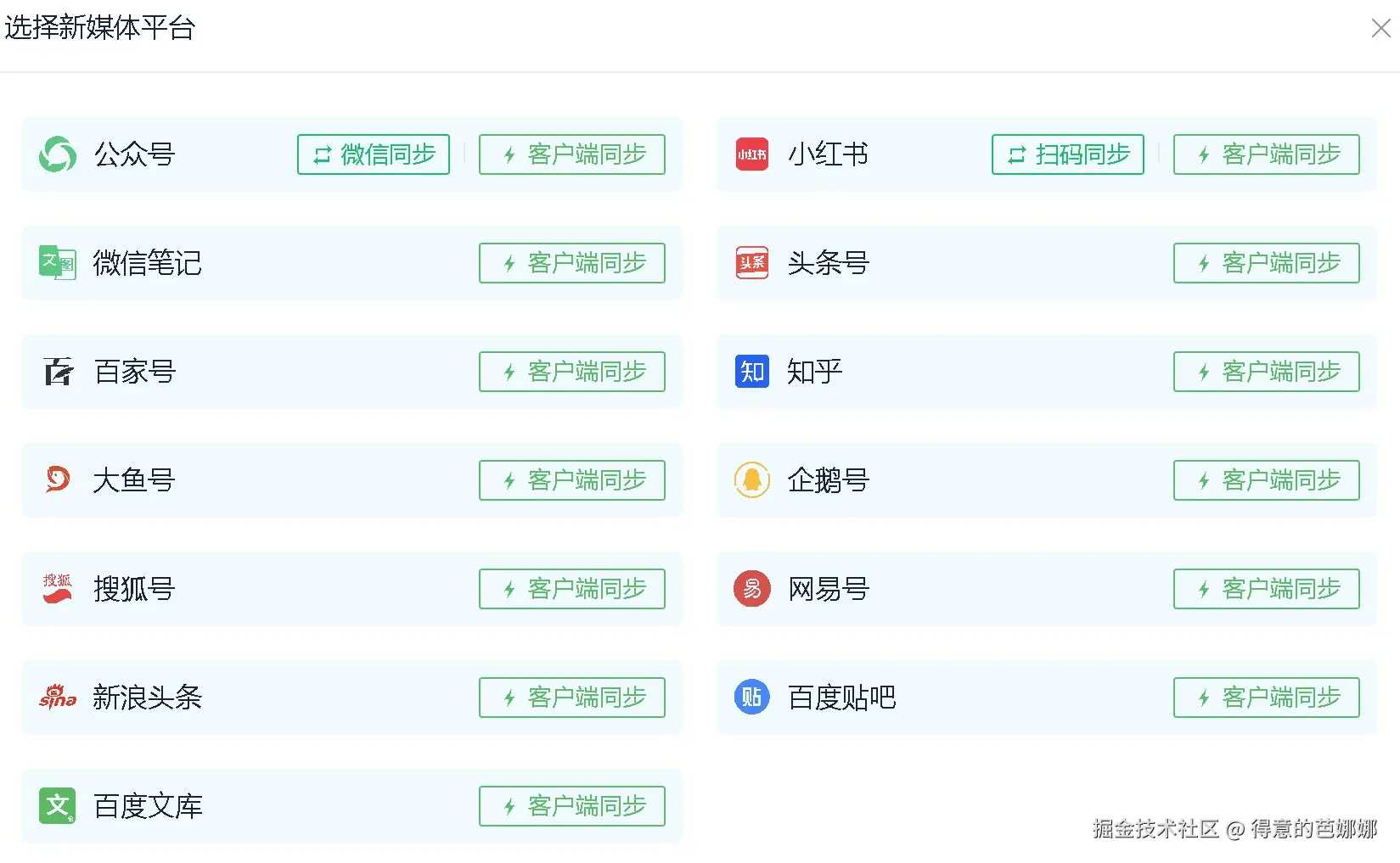Start 客户端同步 for 百家号
The image size is (1400, 863).
click(572, 372)
